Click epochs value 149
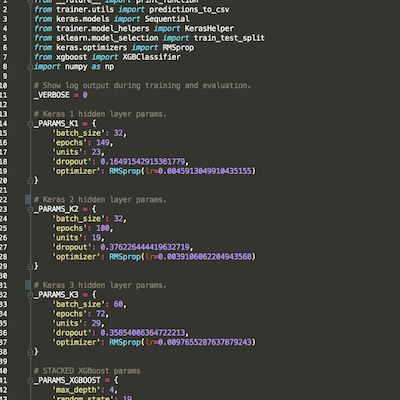 point(103,143)
